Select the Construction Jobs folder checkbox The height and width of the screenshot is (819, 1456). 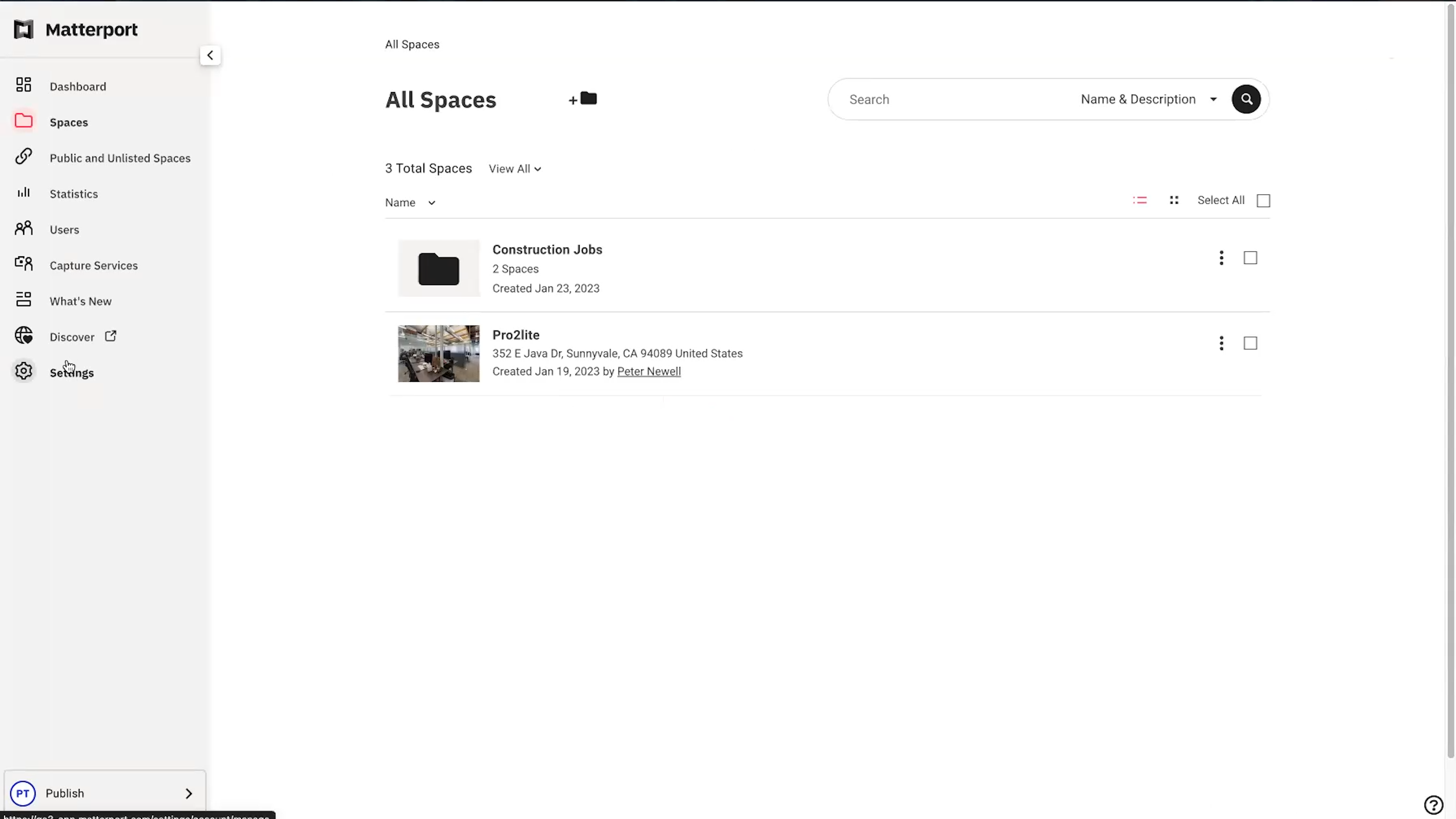click(1250, 258)
